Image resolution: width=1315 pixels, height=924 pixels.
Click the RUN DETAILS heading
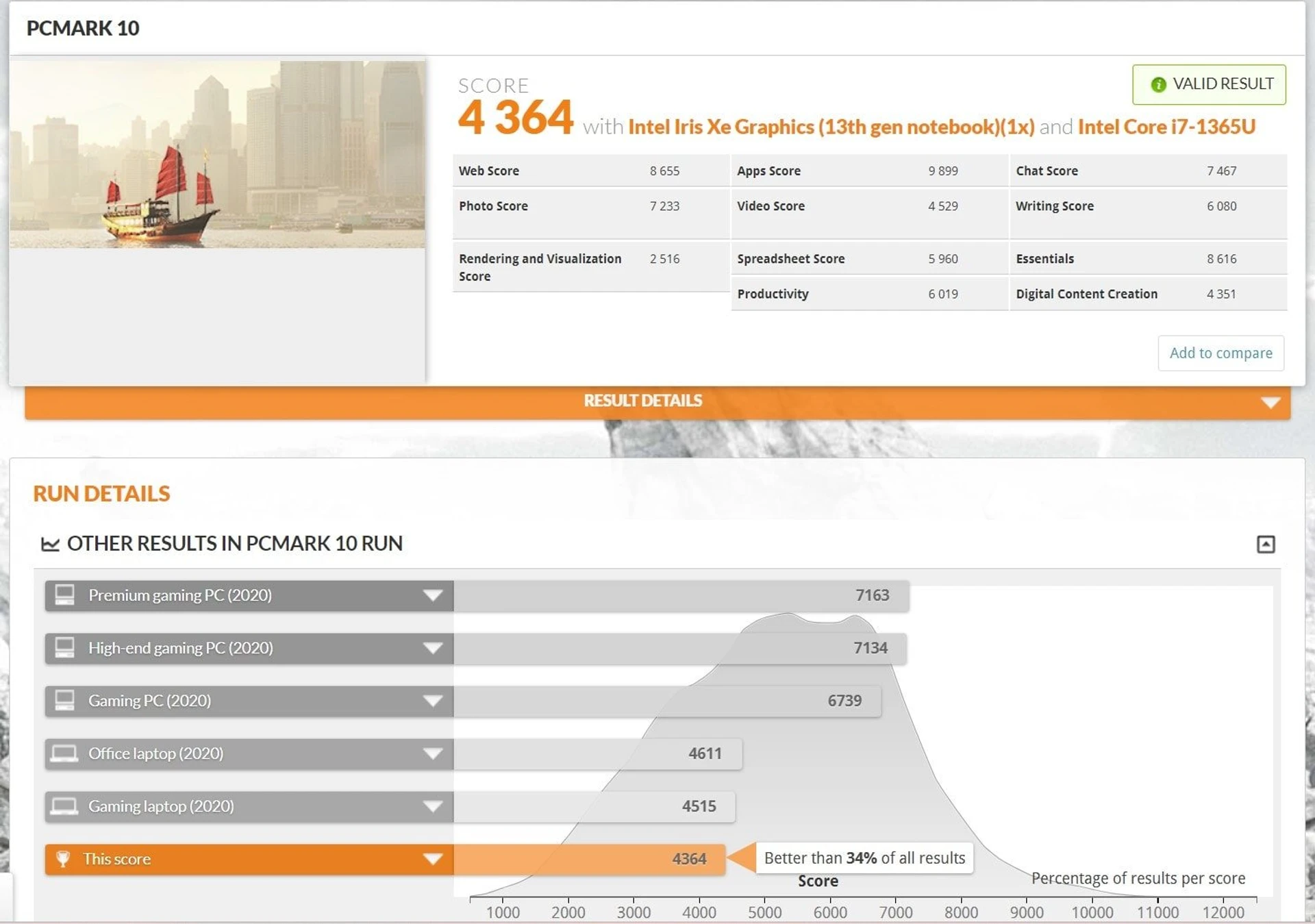[x=101, y=493]
